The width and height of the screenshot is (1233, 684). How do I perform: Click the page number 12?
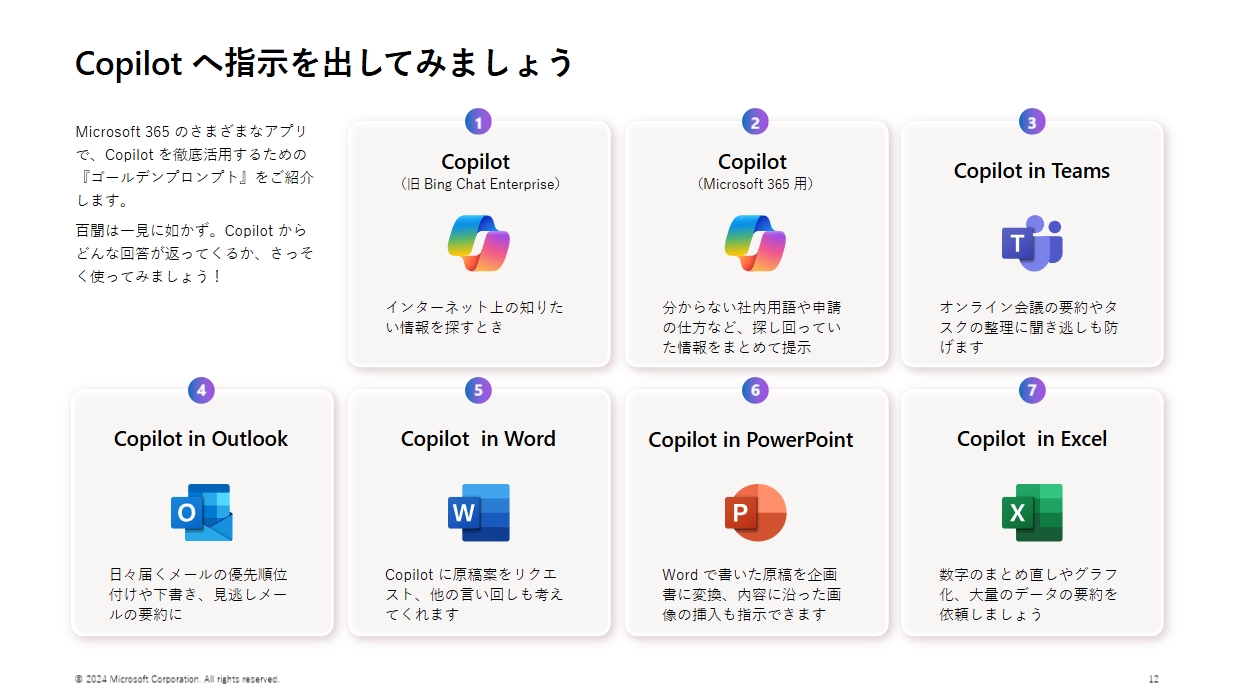(1153, 679)
